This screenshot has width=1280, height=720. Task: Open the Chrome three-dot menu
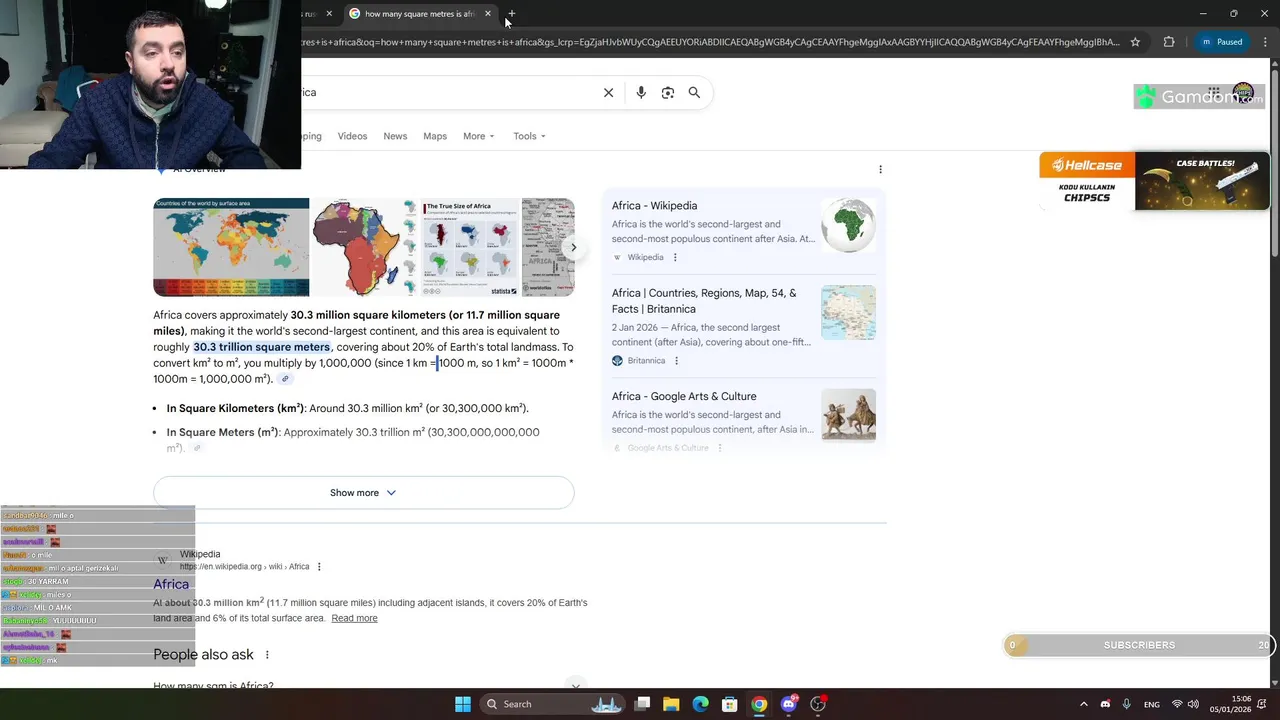1264,42
